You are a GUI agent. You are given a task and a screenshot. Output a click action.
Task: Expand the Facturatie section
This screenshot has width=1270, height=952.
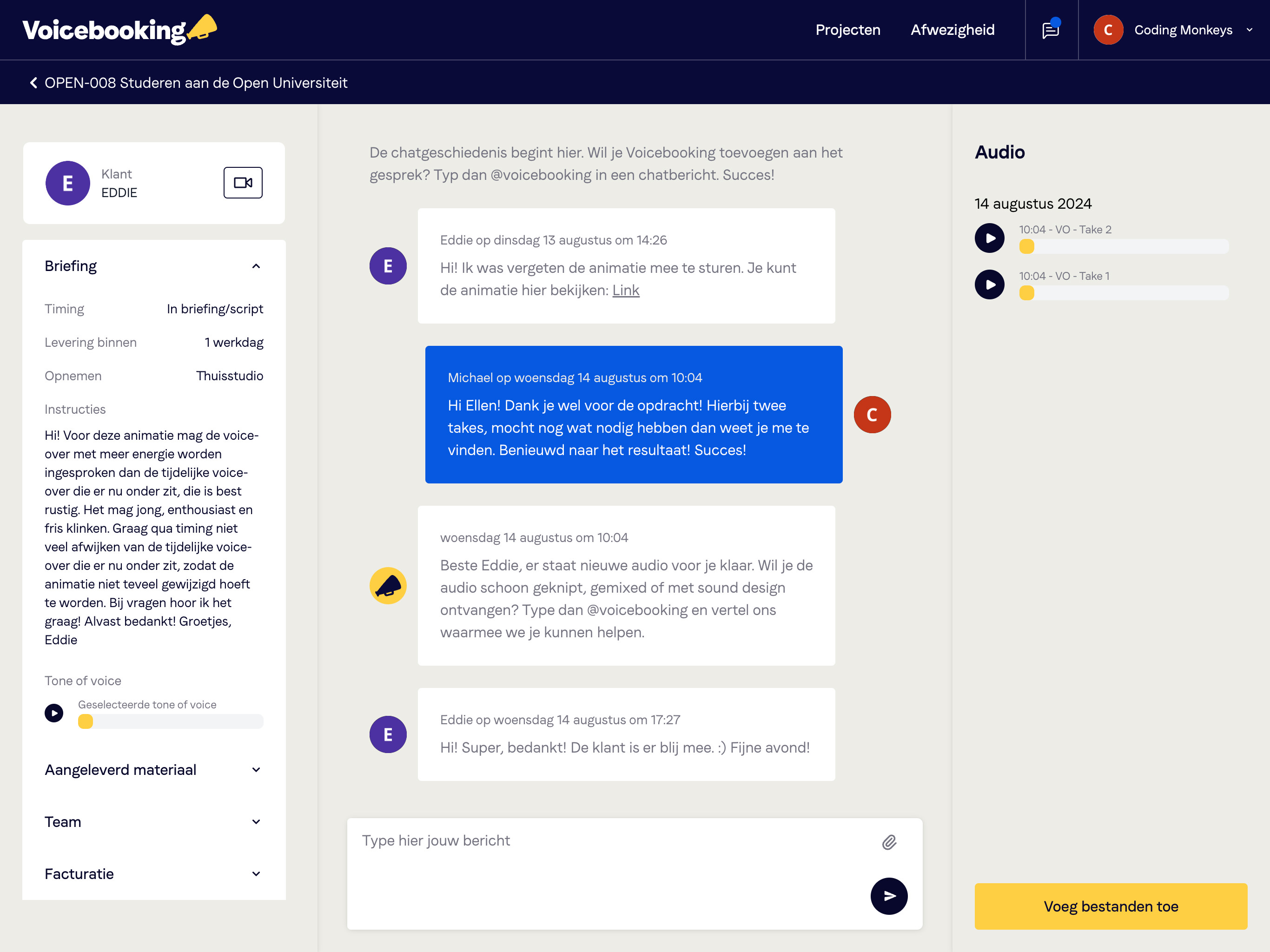[154, 873]
